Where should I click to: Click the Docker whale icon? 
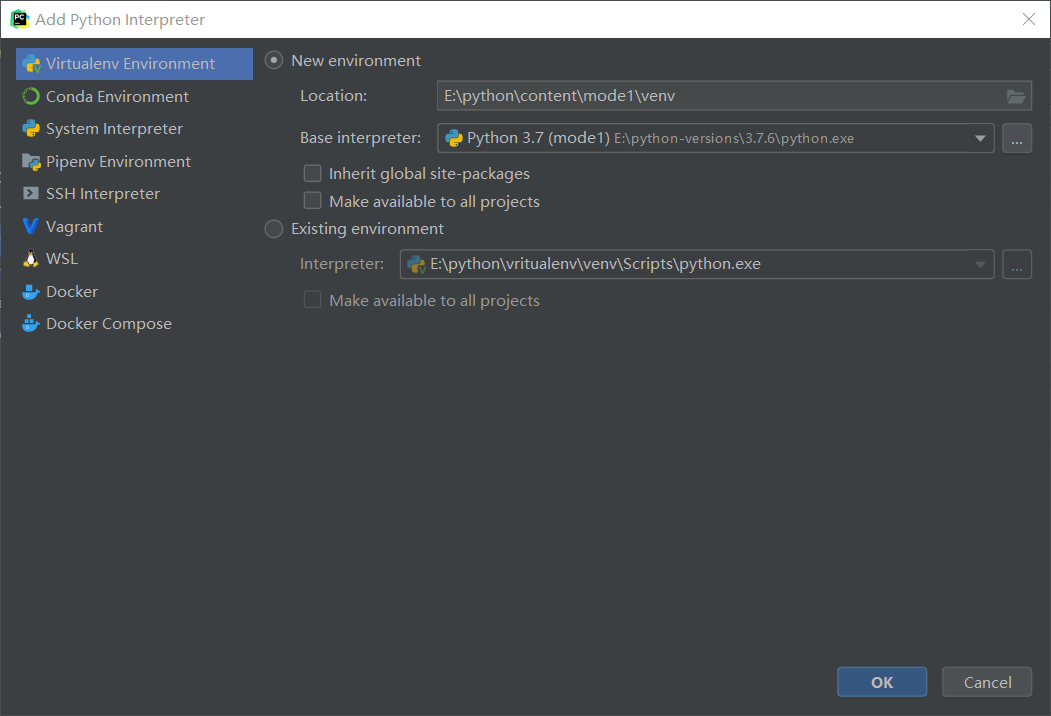(x=31, y=292)
